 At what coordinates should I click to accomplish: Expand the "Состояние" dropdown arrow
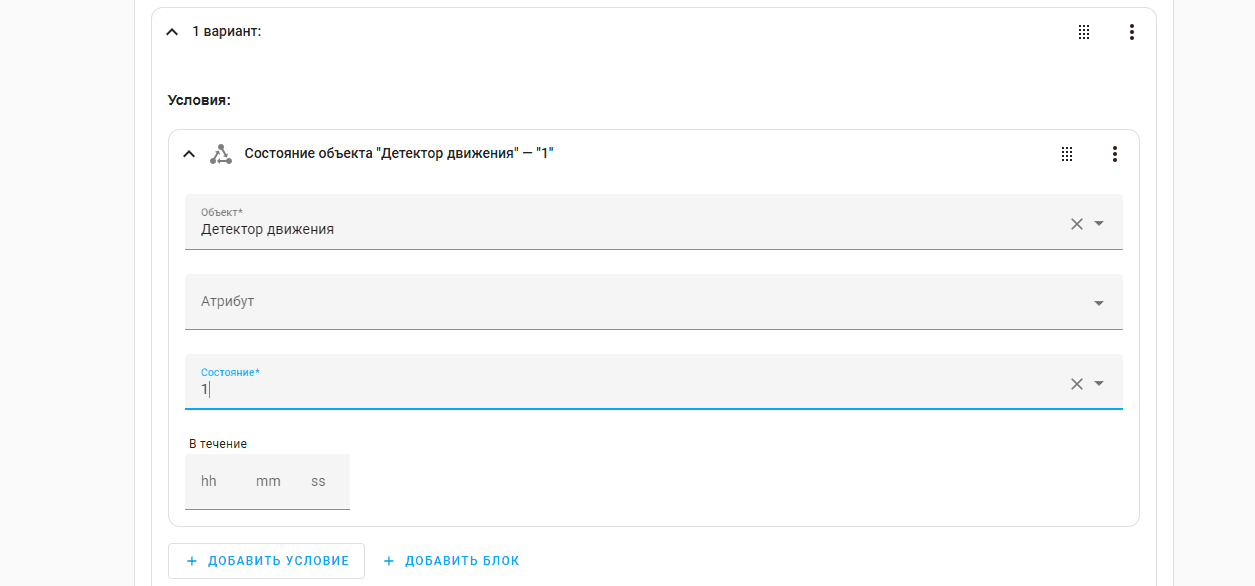[1099, 383]
